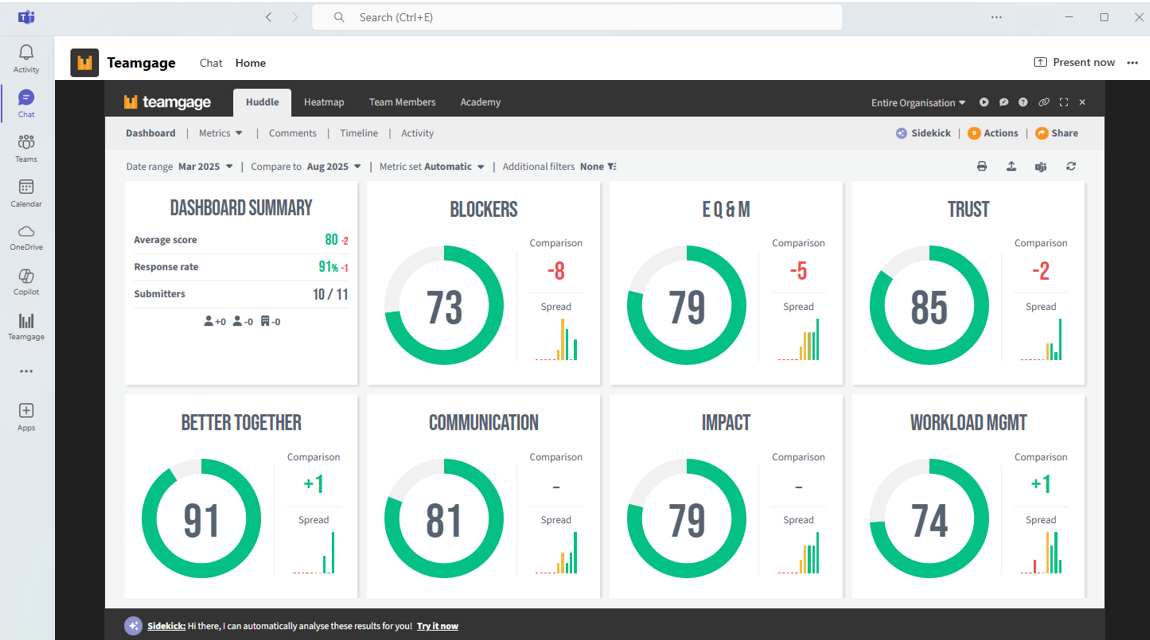
Task: Switch to the Heatmap tab
Action: click(324, 102)
